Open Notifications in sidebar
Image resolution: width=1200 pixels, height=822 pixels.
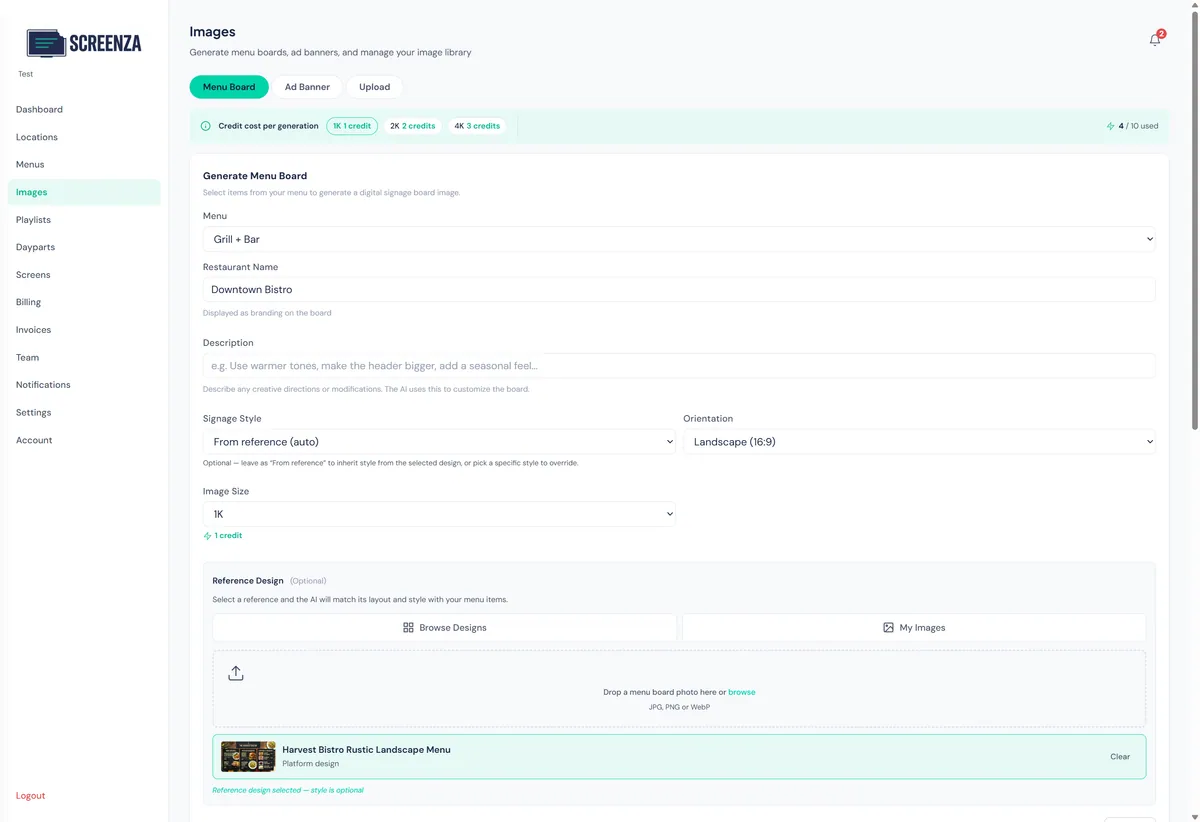tap(84, 384)
